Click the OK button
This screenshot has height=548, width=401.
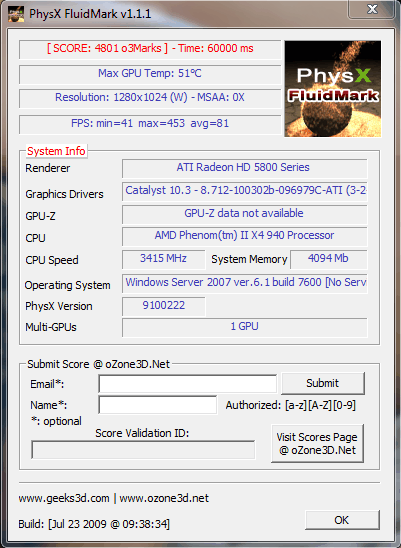(342, 520)
